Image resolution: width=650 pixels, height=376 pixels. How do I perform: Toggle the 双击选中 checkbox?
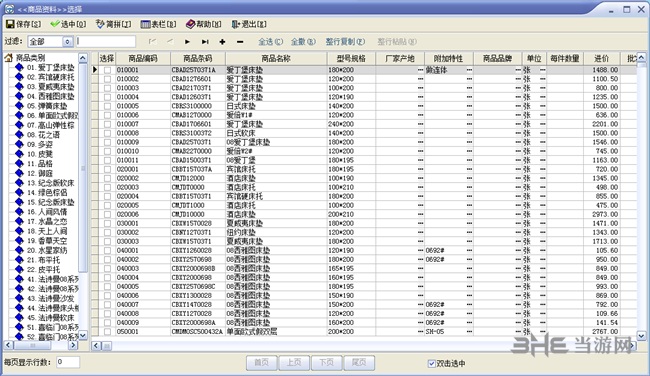432,364
